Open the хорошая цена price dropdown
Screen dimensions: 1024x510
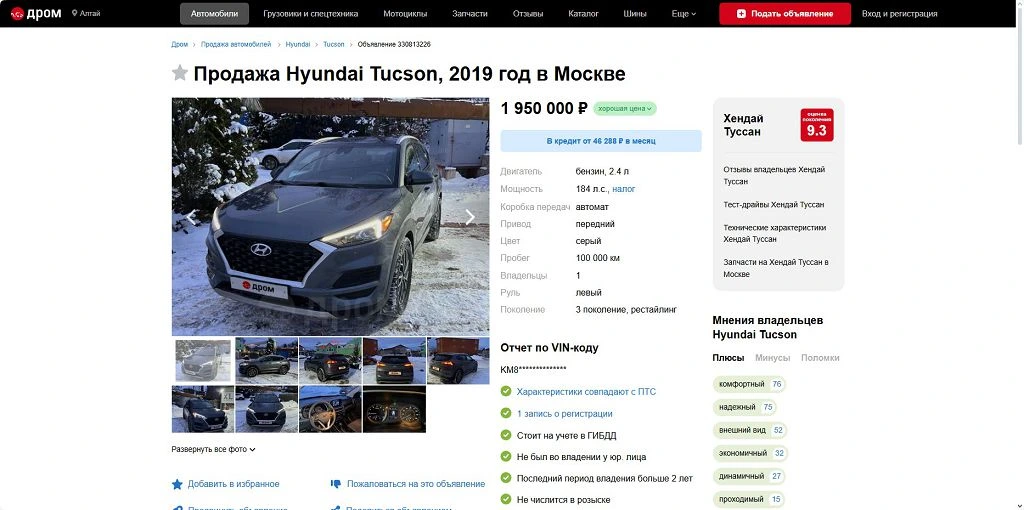click(x=625, y=108)
